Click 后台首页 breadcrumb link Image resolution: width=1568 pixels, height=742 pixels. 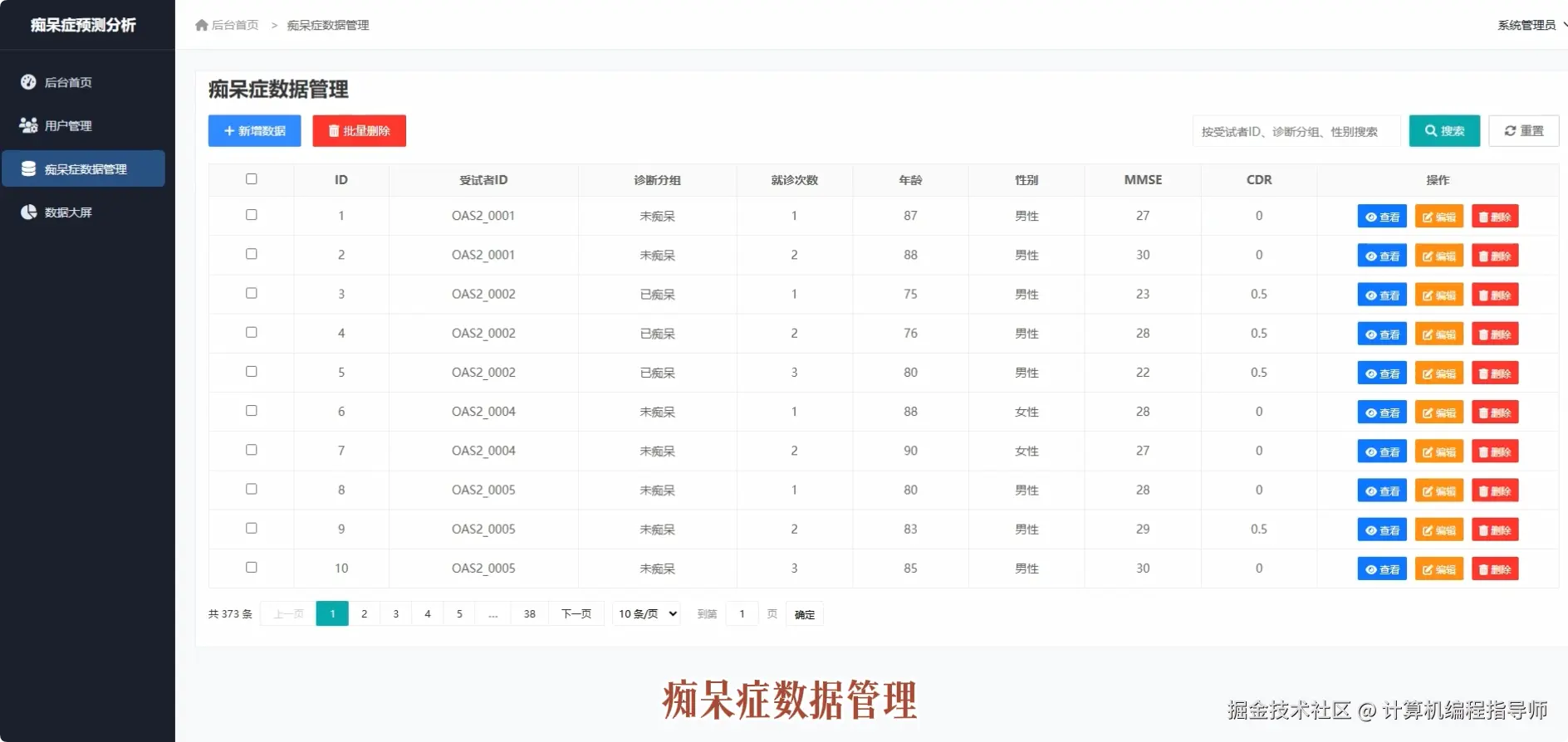pos(235,25)
